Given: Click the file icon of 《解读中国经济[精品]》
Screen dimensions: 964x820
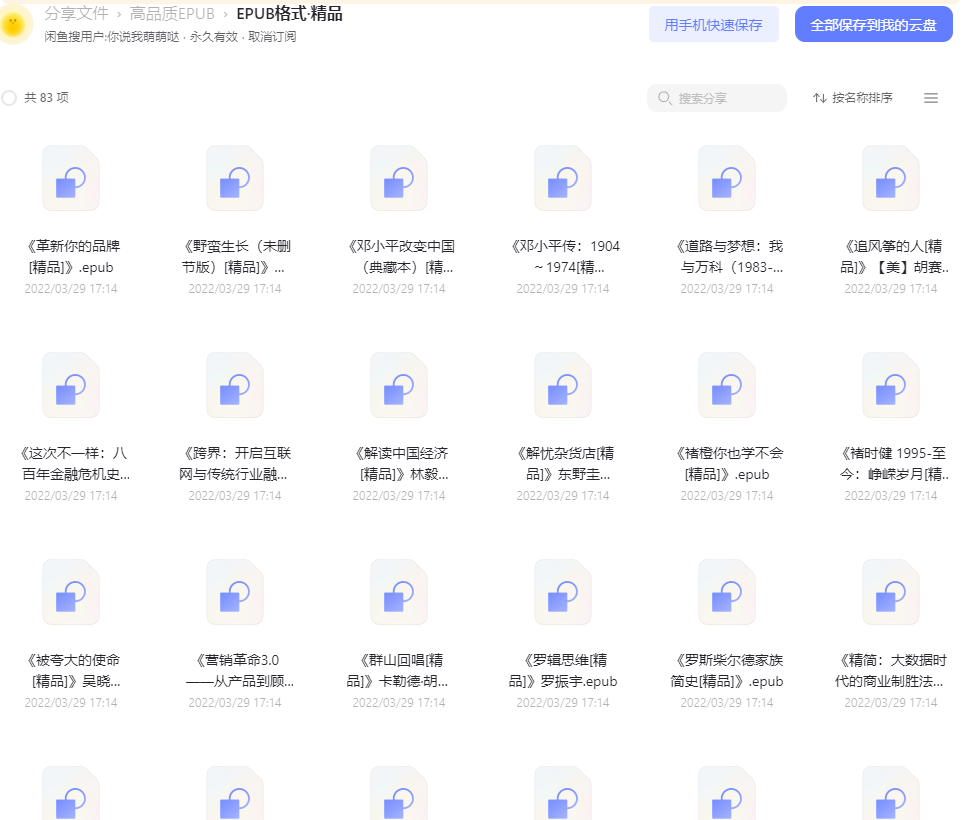Looking at the screenshot, I should click(399, 385).
